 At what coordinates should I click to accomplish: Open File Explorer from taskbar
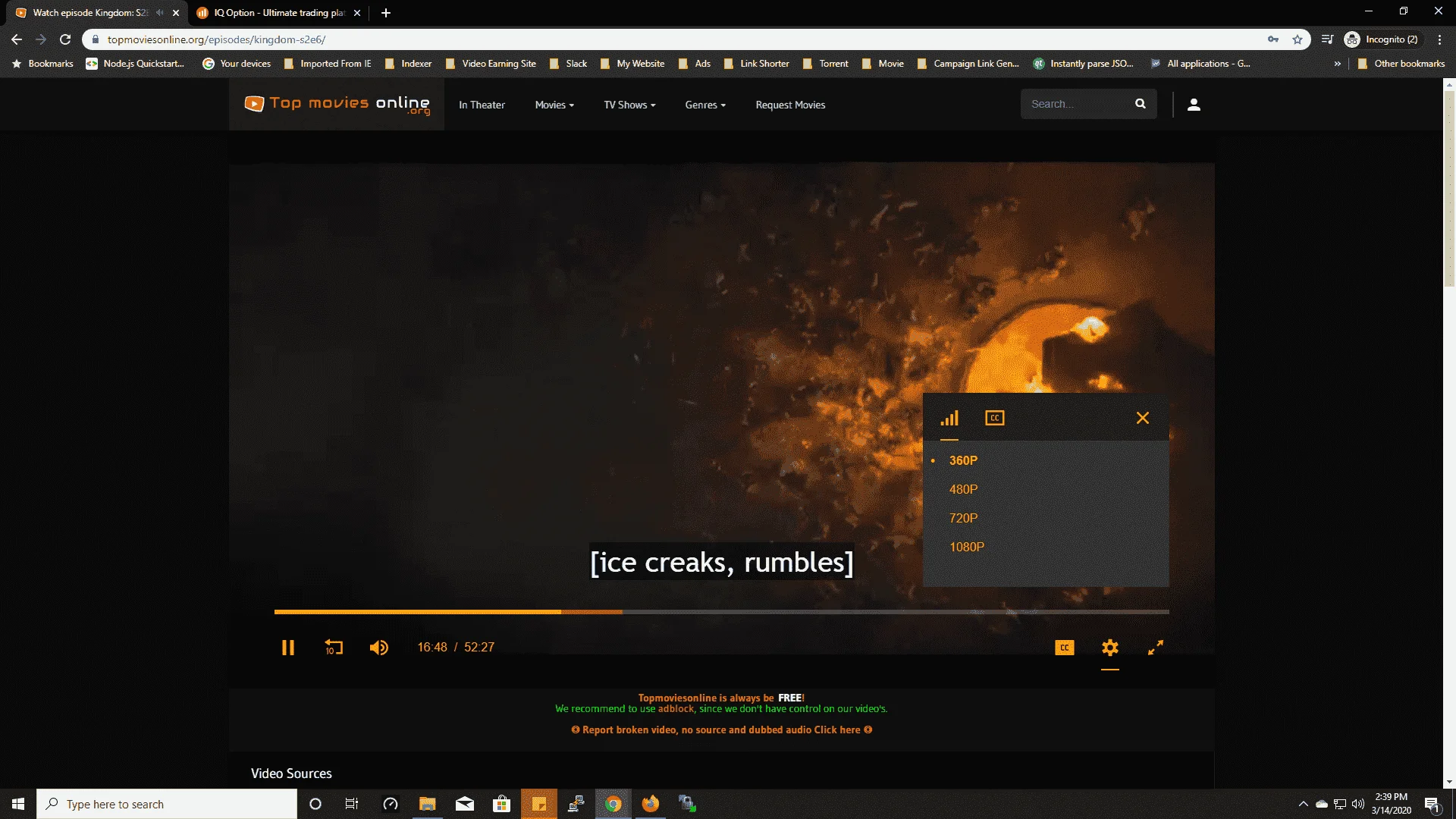coord(428,804)
